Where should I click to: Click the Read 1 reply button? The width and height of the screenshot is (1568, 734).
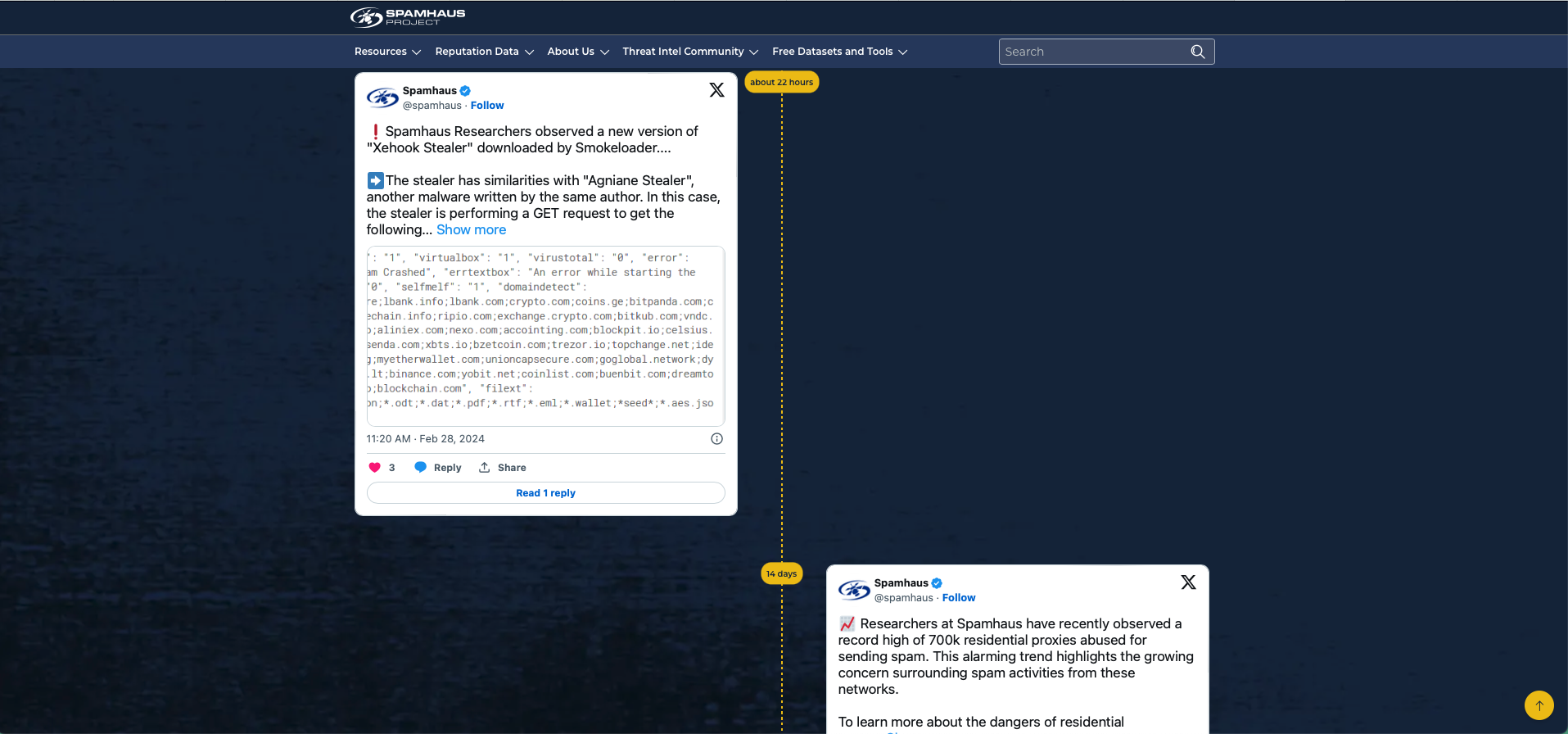(546, 493)
